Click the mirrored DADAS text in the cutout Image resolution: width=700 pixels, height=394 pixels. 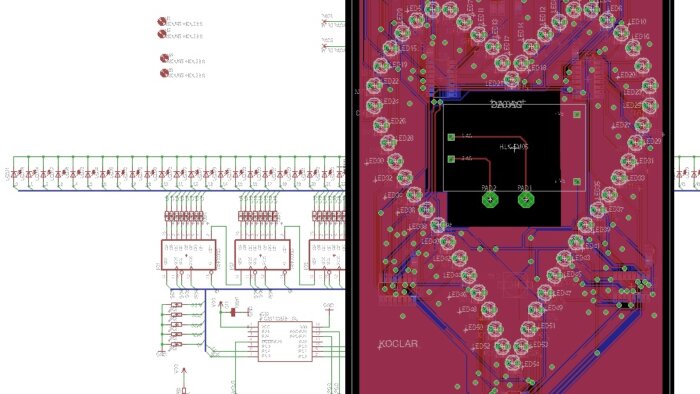click(507, 104)
